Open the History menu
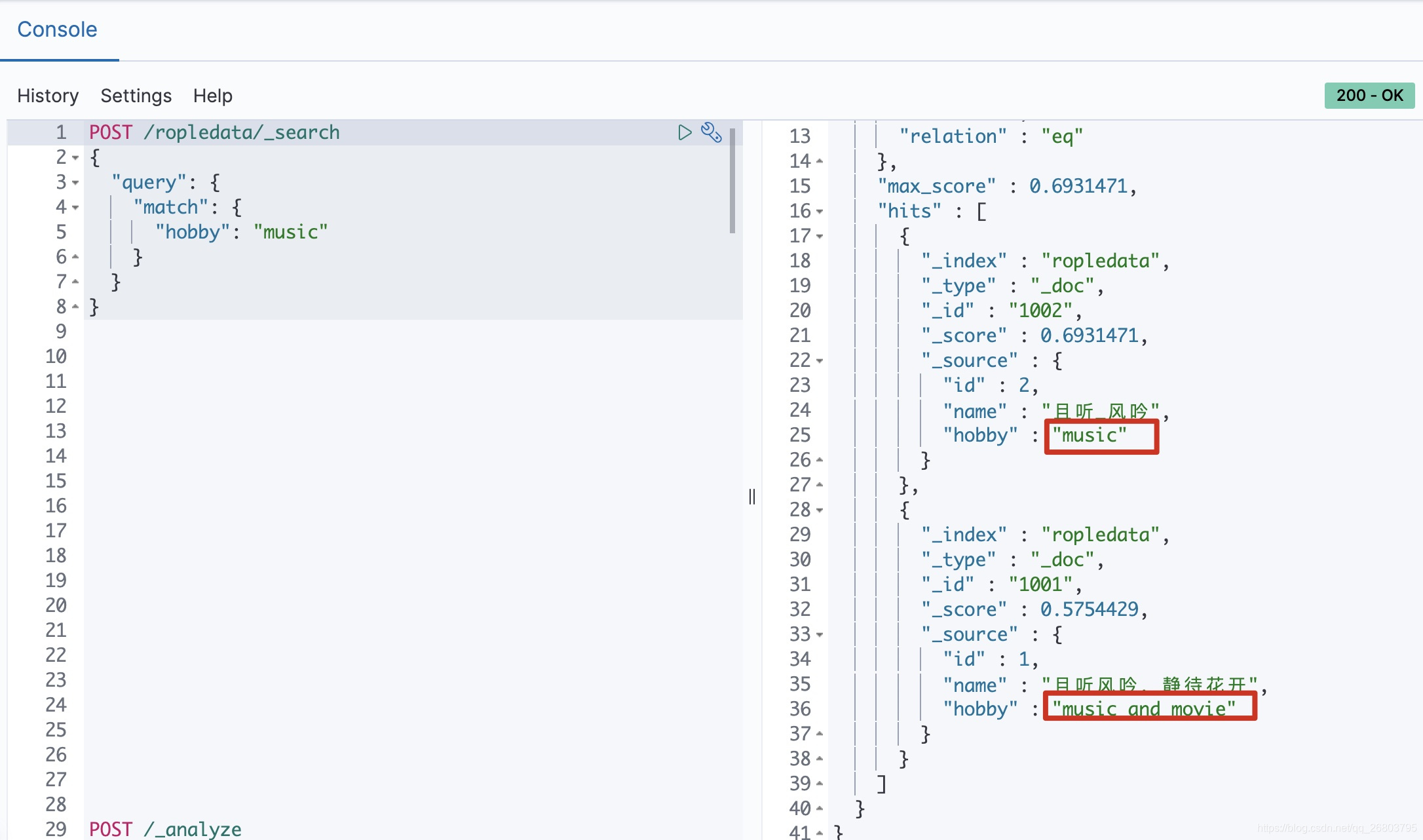This screenshot has height=840, width=1423. [48, 96]
